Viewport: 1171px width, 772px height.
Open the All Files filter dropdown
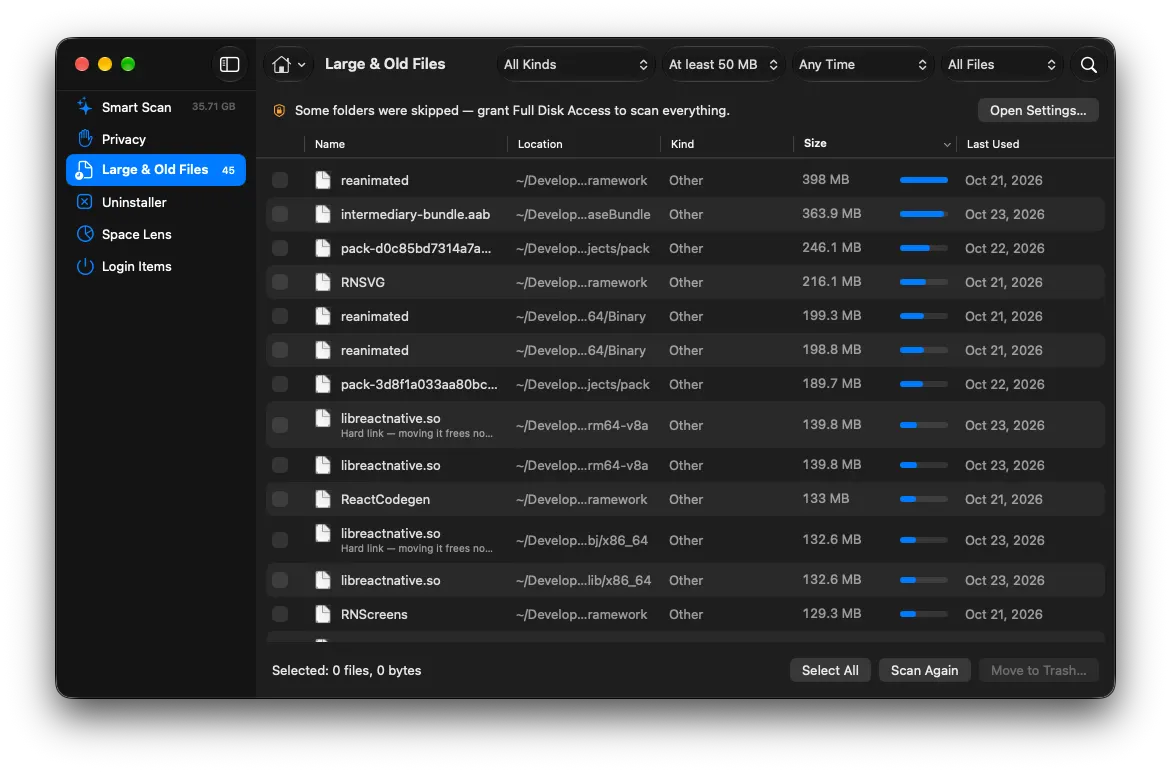coord(1001,65)
